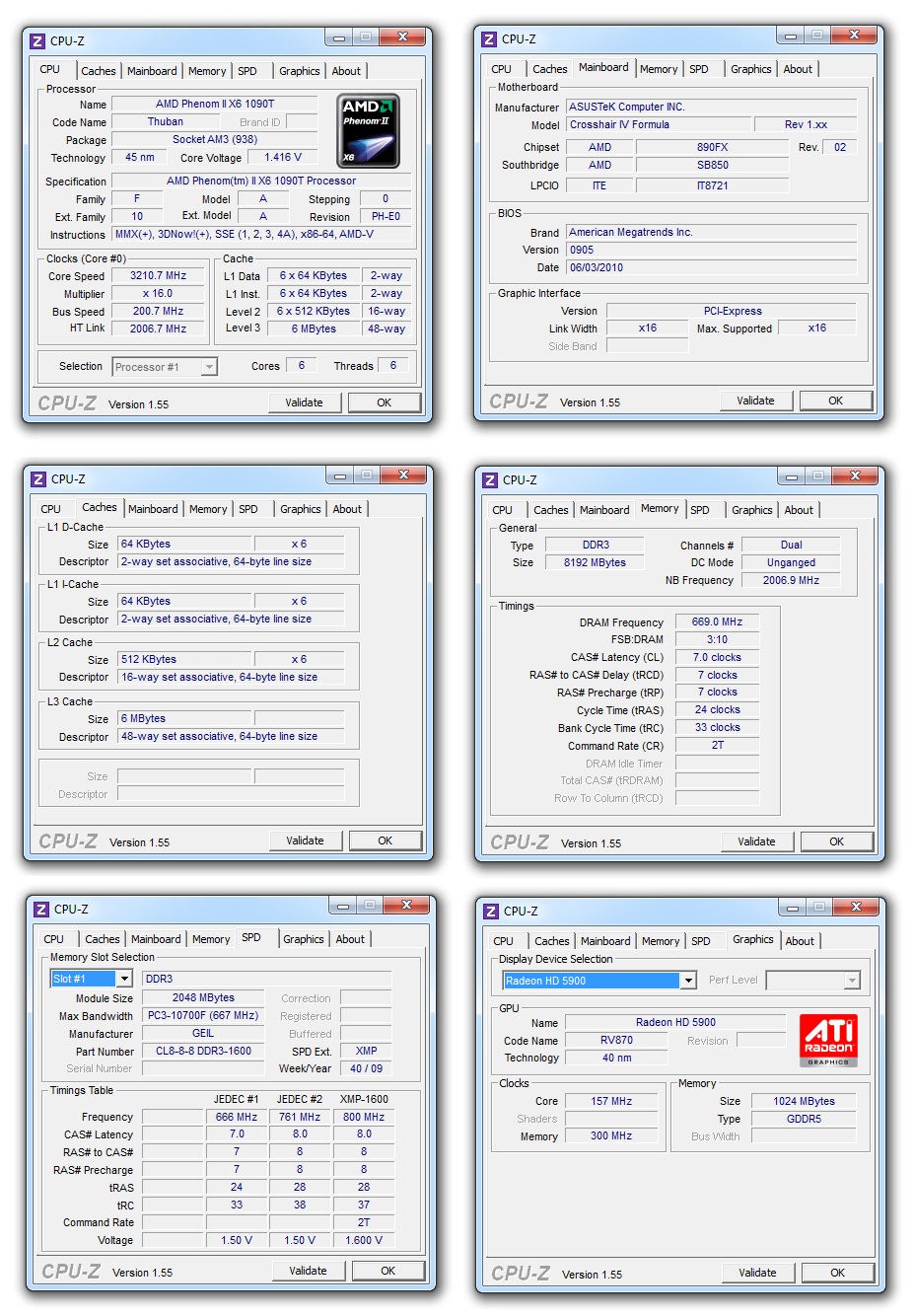Open Graphics tab in the CPU window
The width and height of the screenshot is (915, 1316).
click(x=300, y=71)
